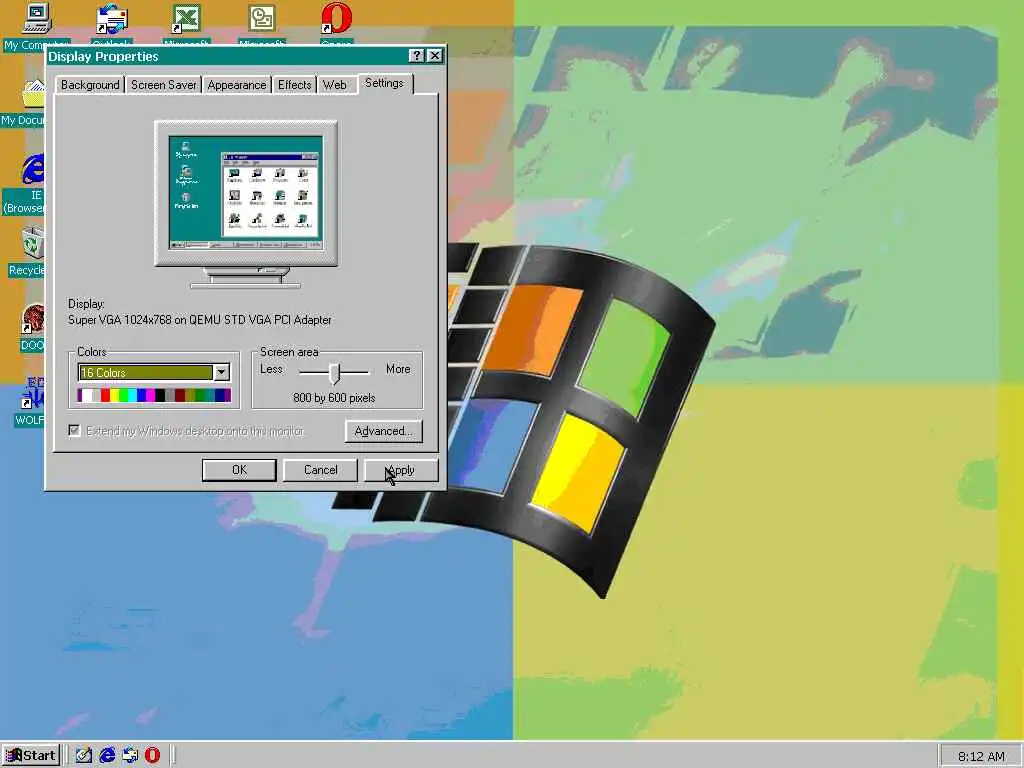
Task: Click Outlook Express quick launch icon
Action: click(x=130, y=756)
